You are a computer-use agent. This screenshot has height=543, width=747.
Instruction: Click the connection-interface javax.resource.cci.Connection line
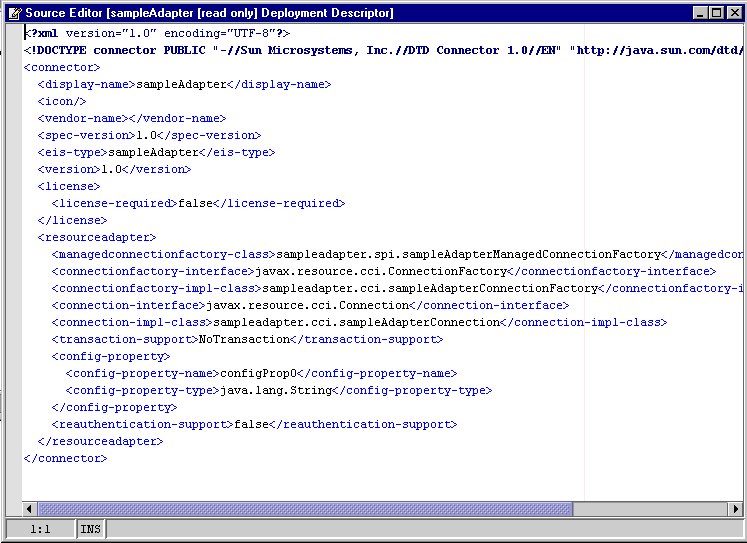coord(310,305)
